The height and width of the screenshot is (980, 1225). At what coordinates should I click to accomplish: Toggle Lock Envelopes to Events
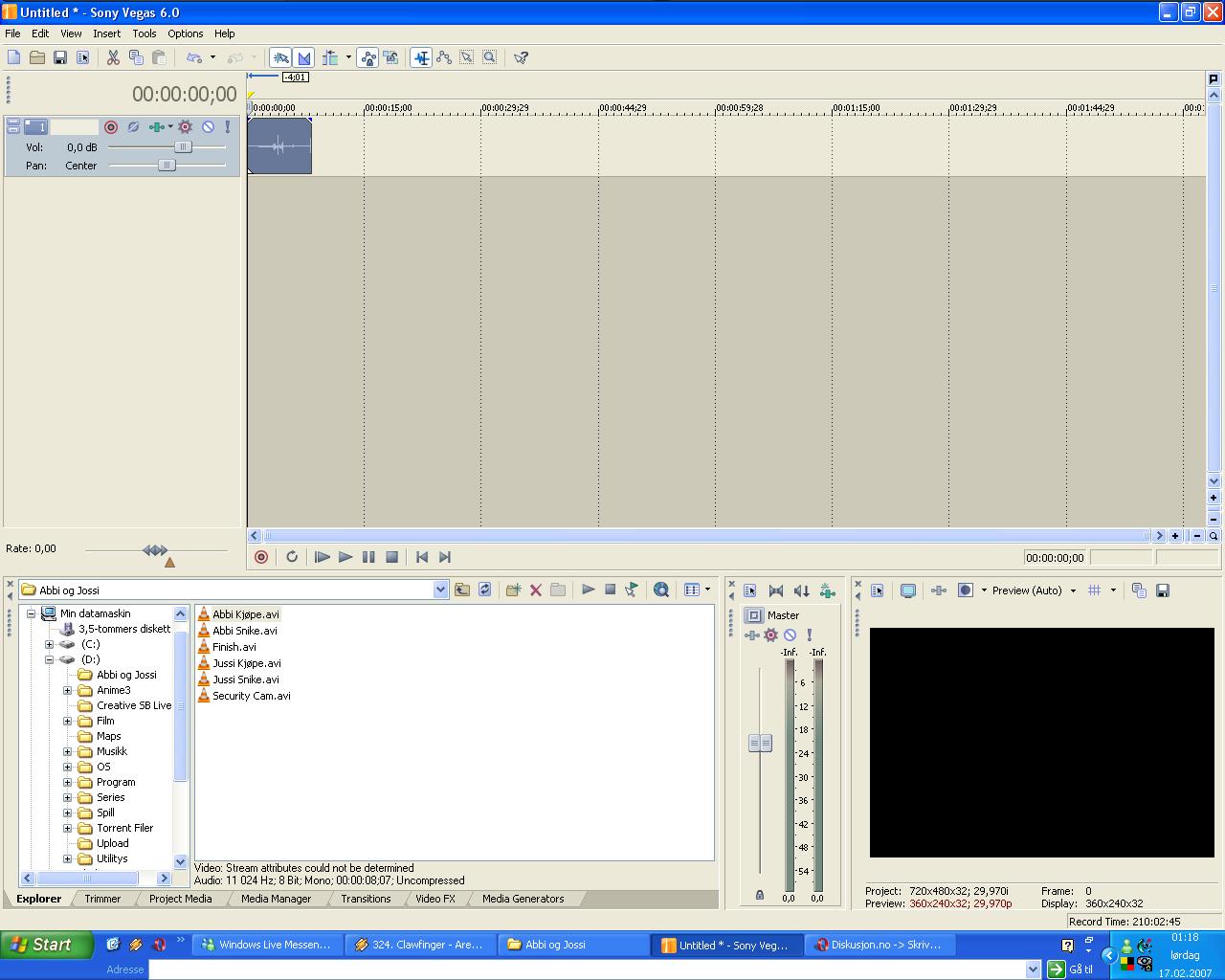tap(368, 57)
